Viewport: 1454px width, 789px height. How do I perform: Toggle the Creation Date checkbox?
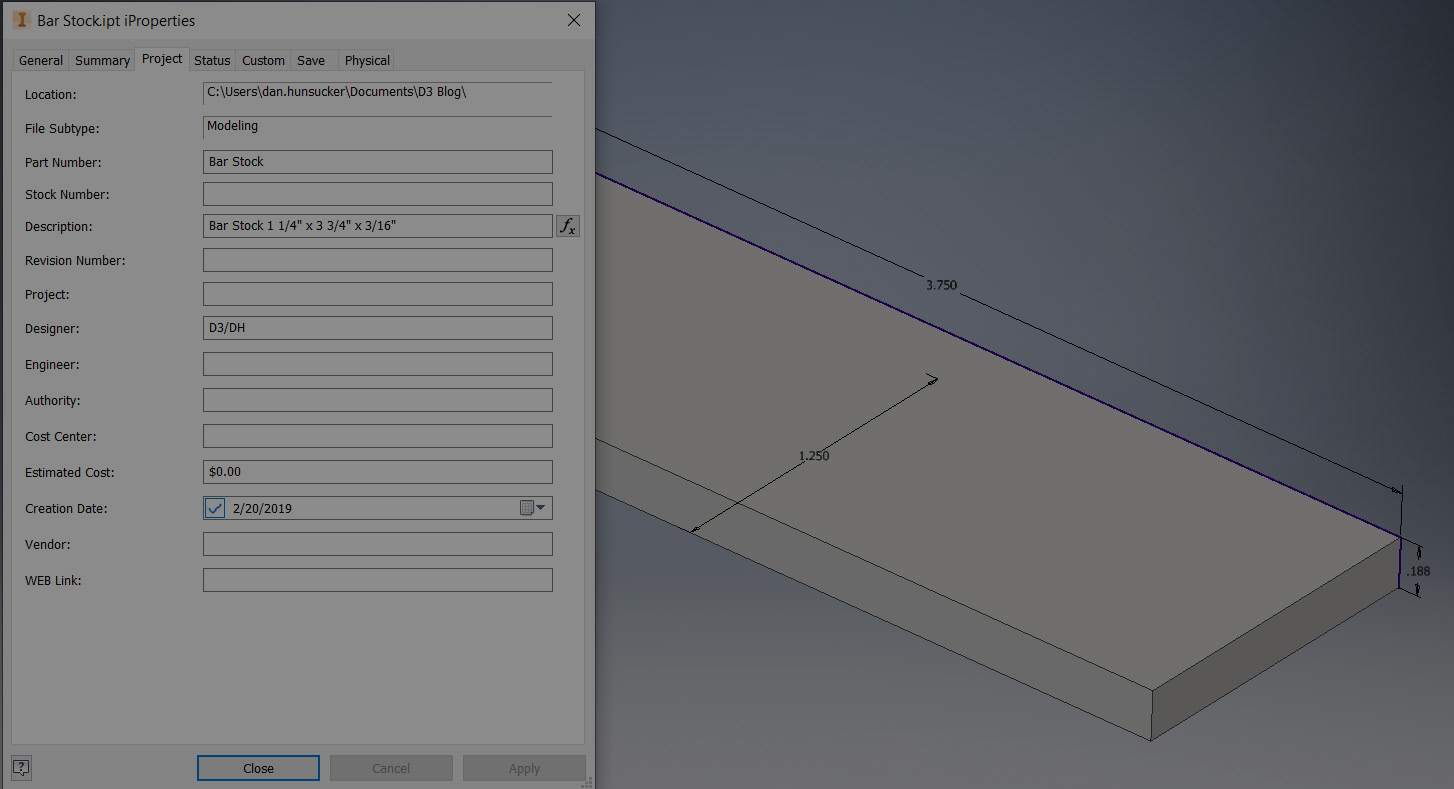coord(215,508)
